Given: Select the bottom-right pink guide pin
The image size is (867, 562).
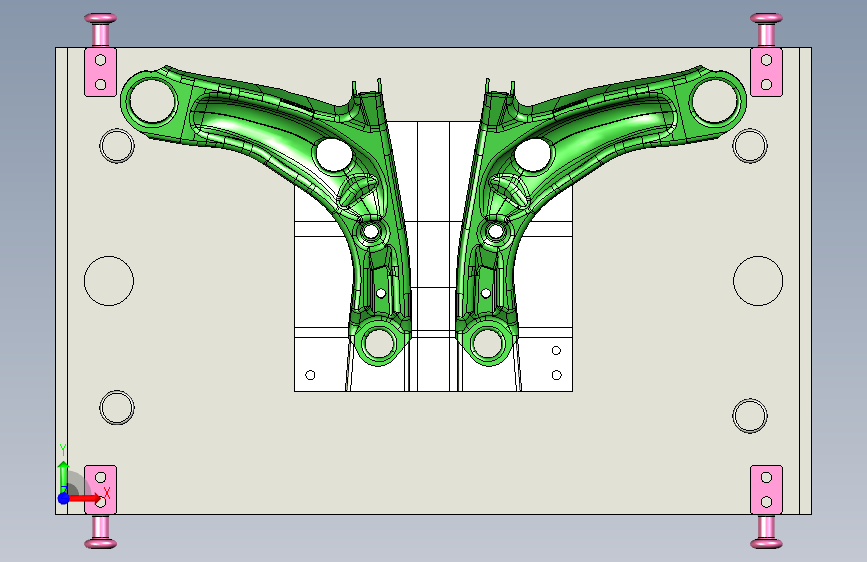Looking at the screenshot, I should coord(766,532).
